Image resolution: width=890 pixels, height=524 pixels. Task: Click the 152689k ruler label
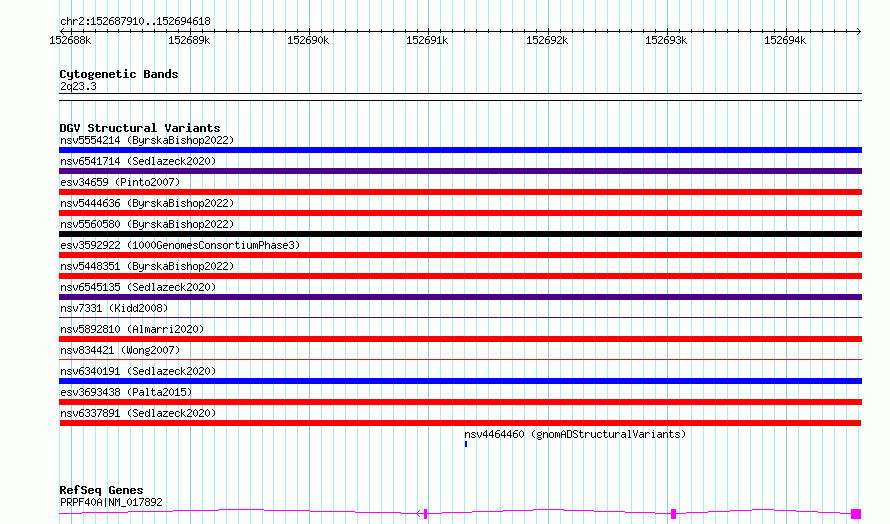(x=189, y=40)
